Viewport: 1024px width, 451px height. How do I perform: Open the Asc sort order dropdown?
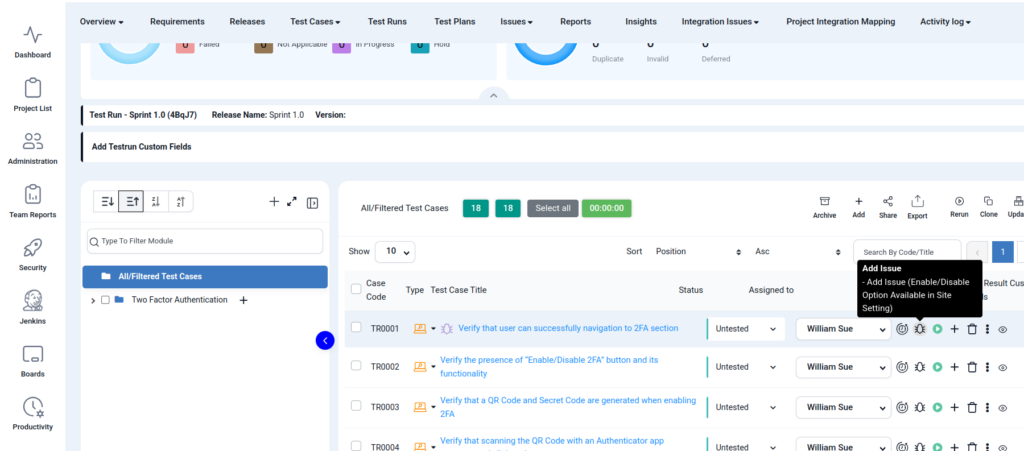pos(798,251)
